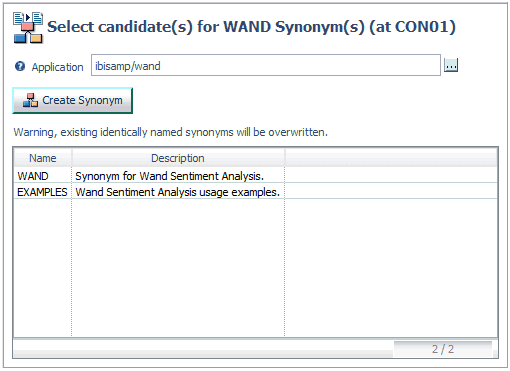Click the dialog title heading text
The image size is (510, 371).
(x=251, y=27)
